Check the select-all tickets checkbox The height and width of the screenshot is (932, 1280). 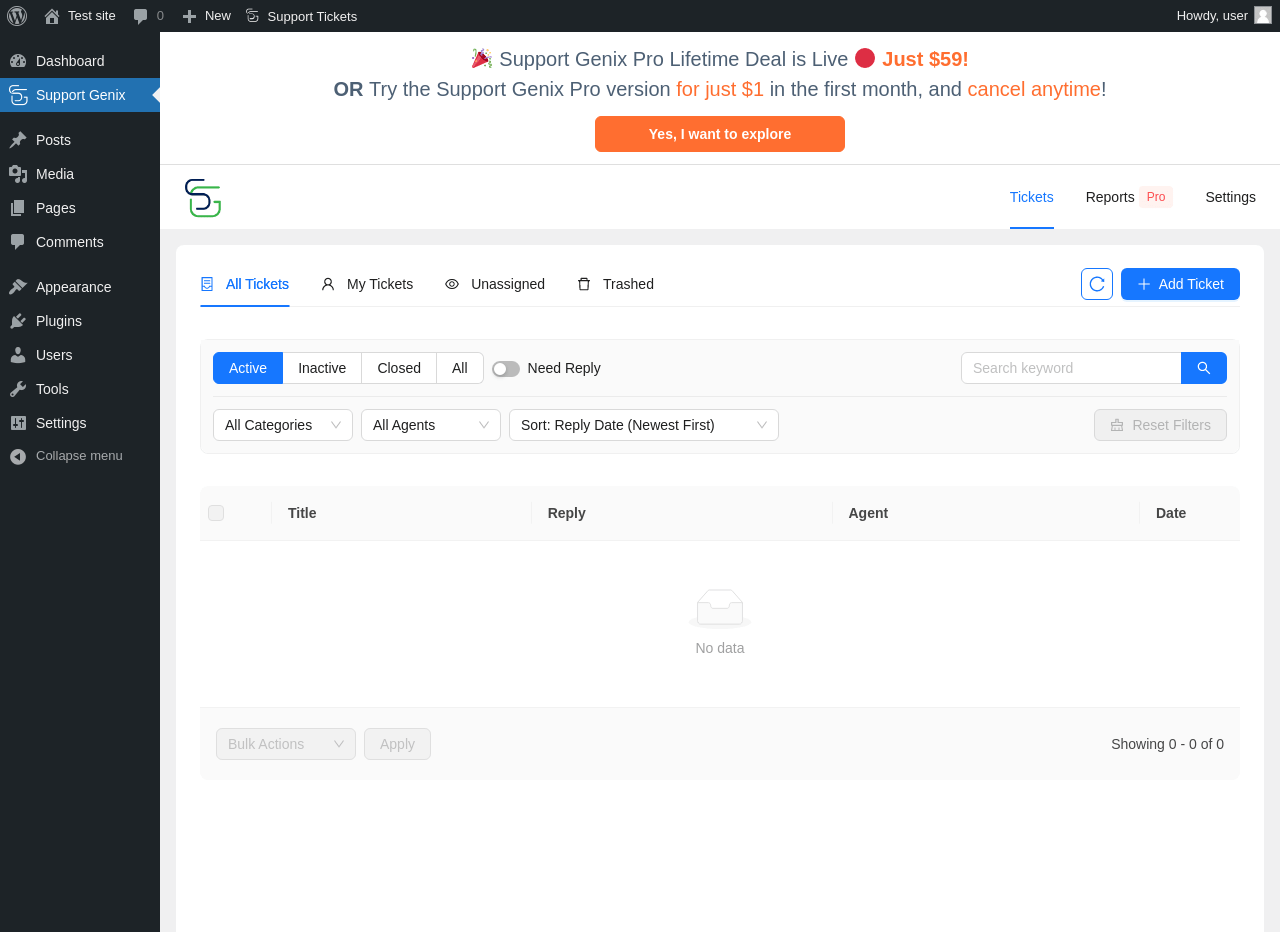tap(216, 513)
